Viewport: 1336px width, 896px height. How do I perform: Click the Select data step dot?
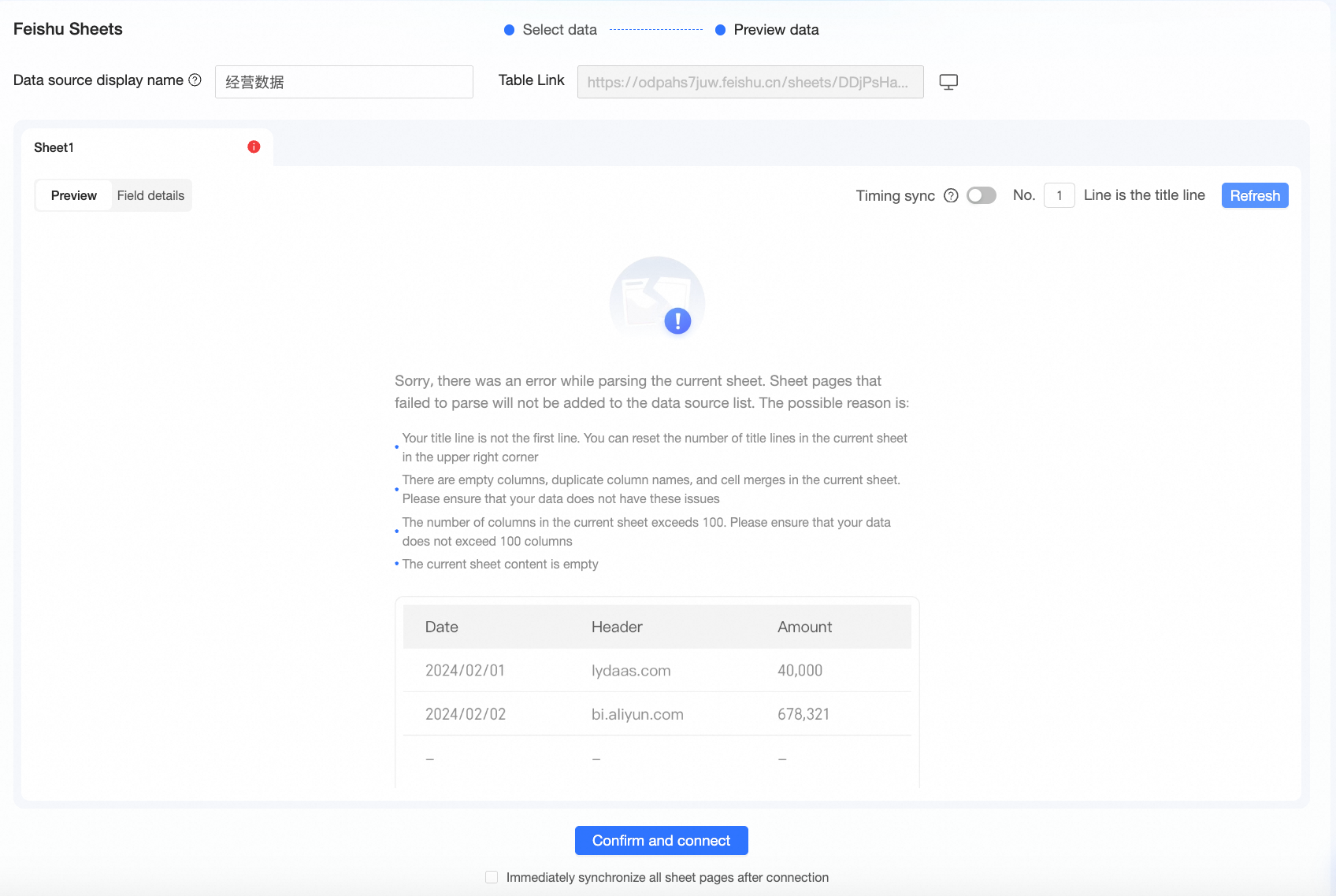coord(509,30)
